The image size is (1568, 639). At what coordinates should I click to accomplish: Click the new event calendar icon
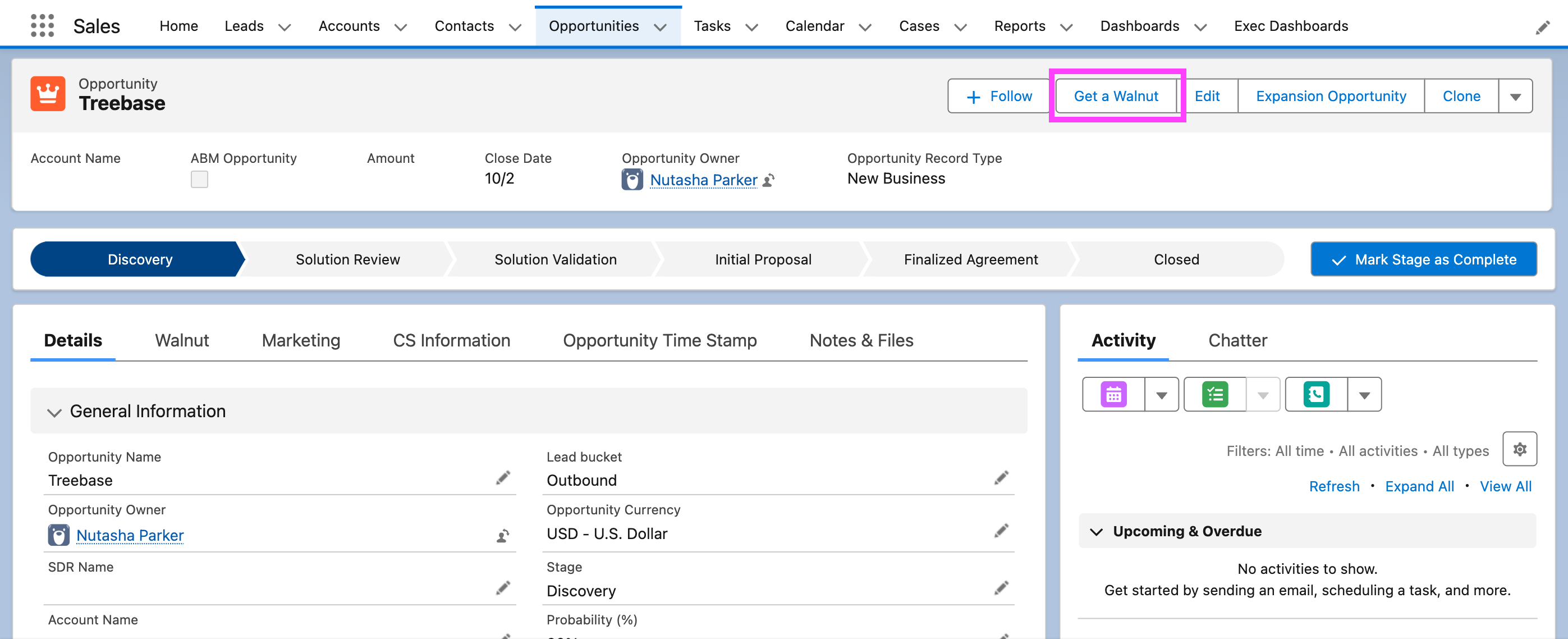tap(1113, 395)
